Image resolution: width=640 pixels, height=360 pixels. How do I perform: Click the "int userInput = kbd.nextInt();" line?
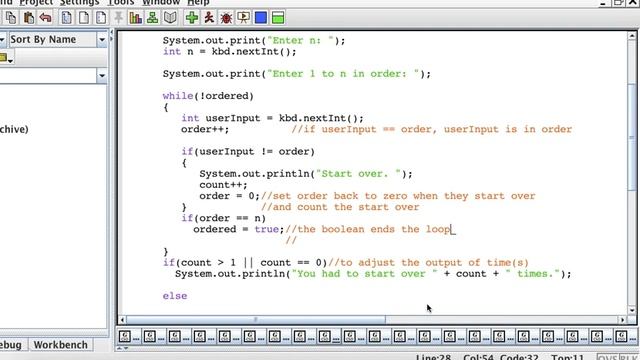coord(272,118)
